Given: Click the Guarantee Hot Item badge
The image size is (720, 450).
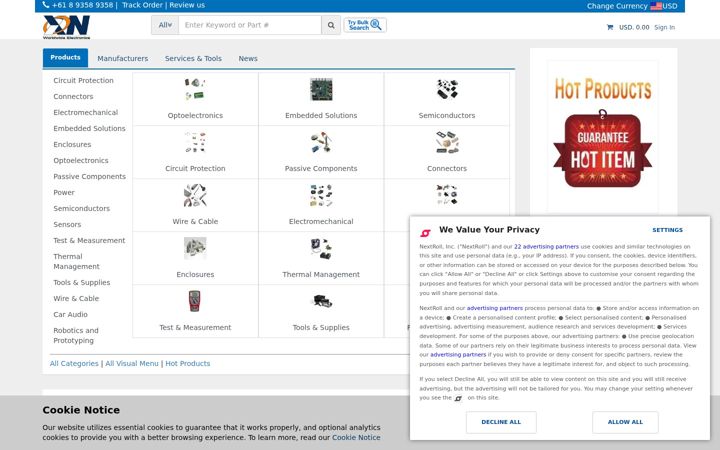Looking at the screenshot, I should (x=602, y=149).
